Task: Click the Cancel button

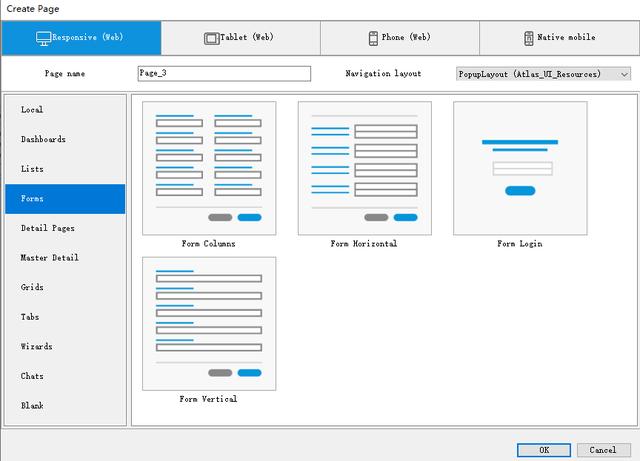Action: 604,450
